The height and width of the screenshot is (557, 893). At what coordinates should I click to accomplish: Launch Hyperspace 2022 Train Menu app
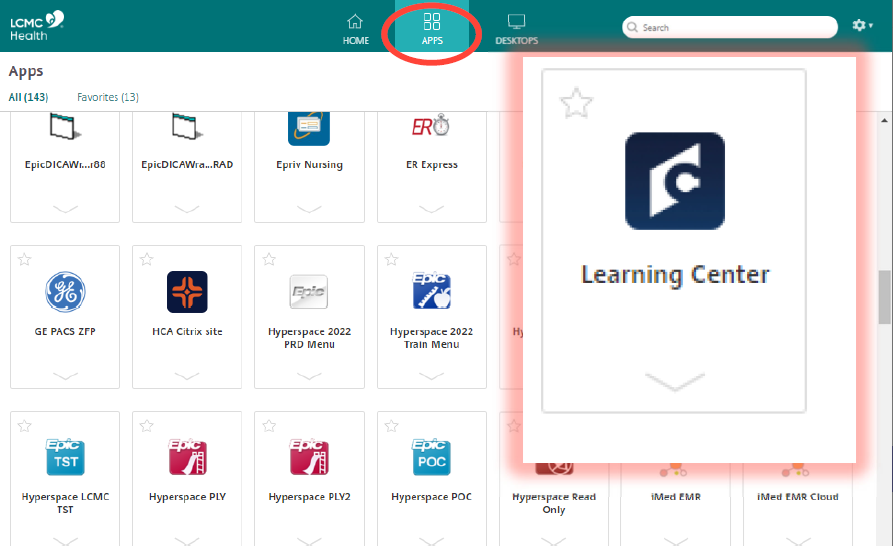pos(431,292)
